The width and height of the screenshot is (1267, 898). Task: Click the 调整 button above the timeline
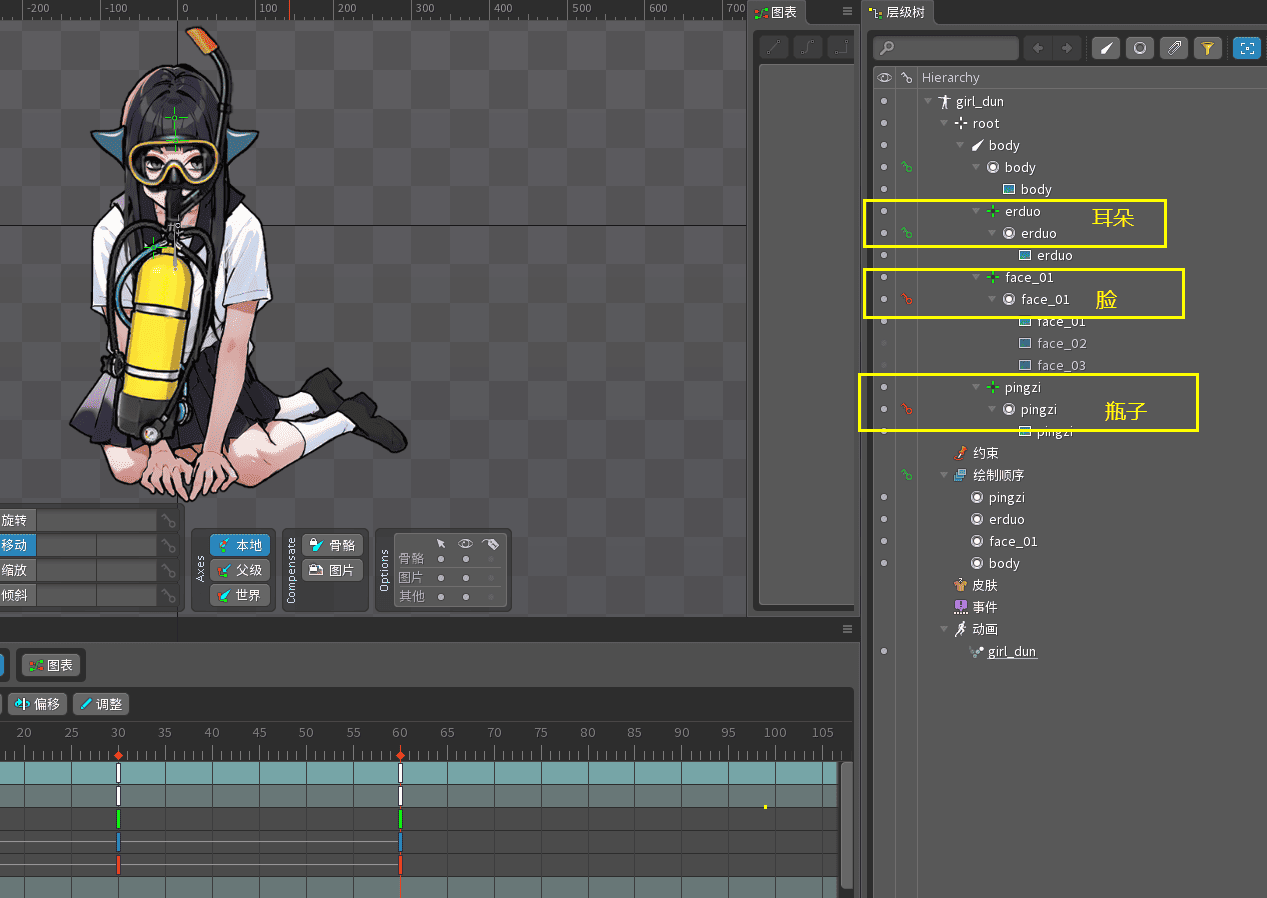point(100,704)
